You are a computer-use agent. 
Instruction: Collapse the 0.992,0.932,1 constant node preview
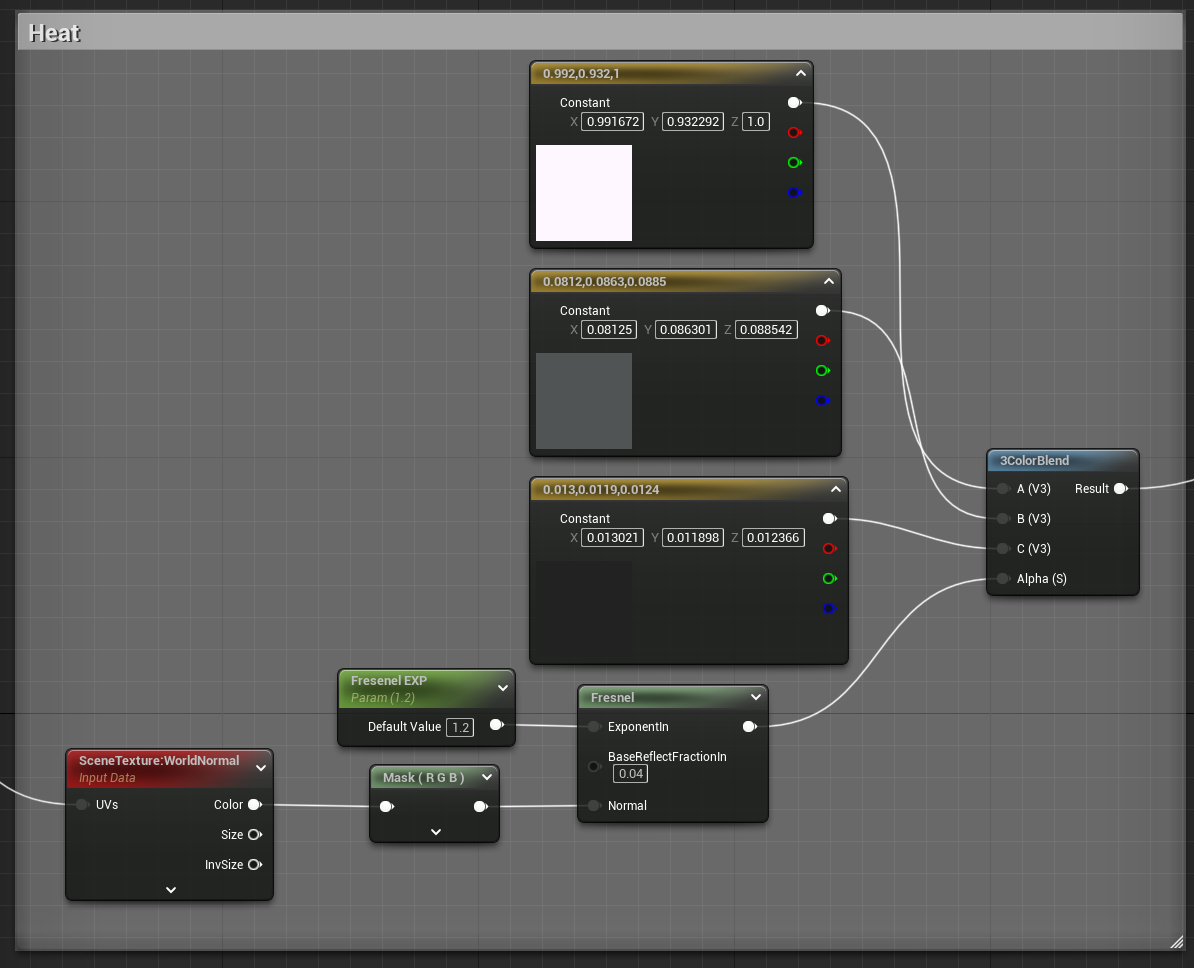[800, 73]
